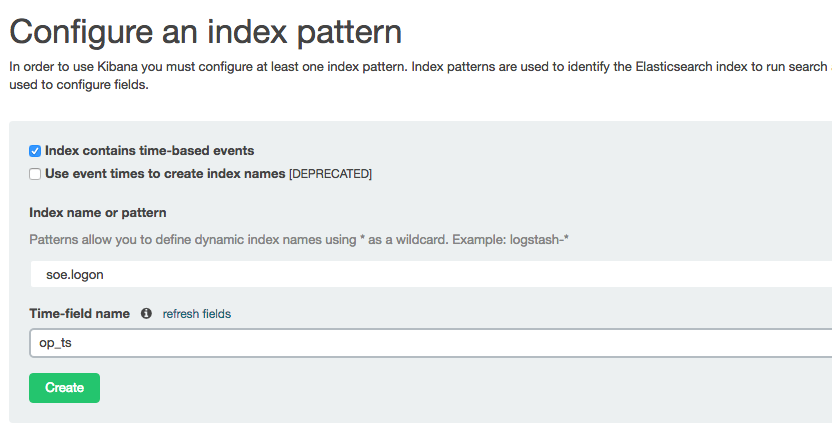Image resolution: width=832 pixels, height=434 pixels.
Task: Click the refresh fields link
Action: pyautogui.click(x=197, y=314)
